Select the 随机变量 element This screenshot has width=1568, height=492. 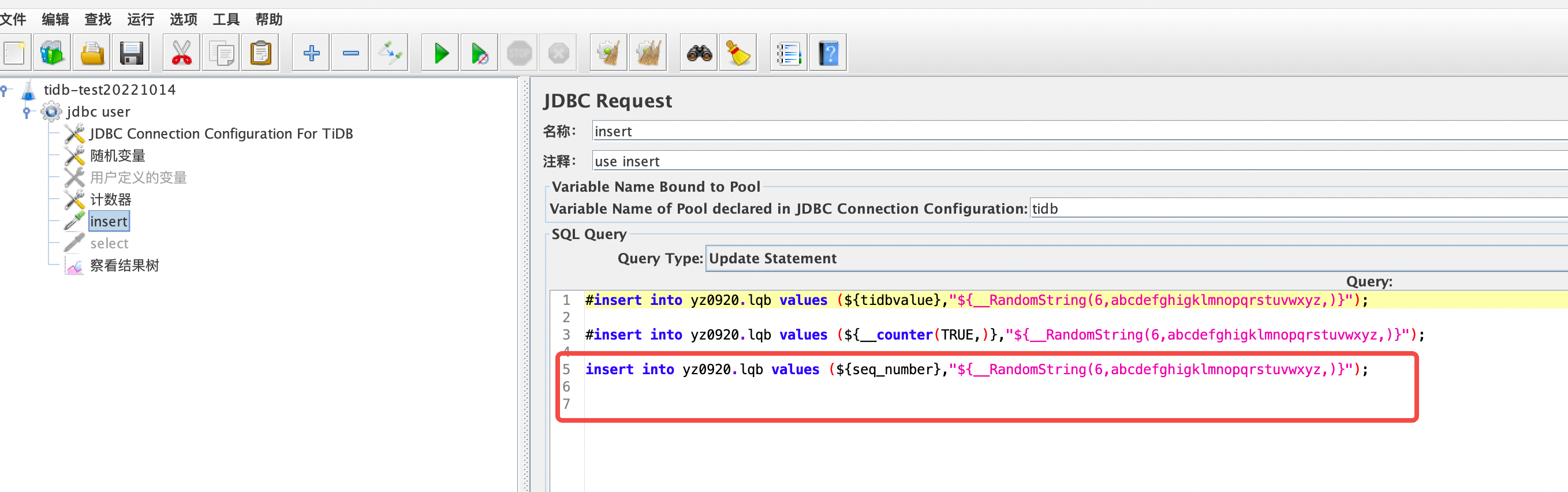117,156
